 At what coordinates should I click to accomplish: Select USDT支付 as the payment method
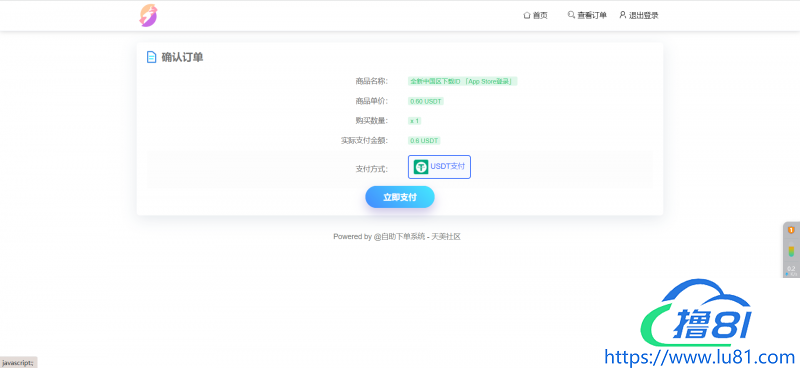[x=439, y=167]
